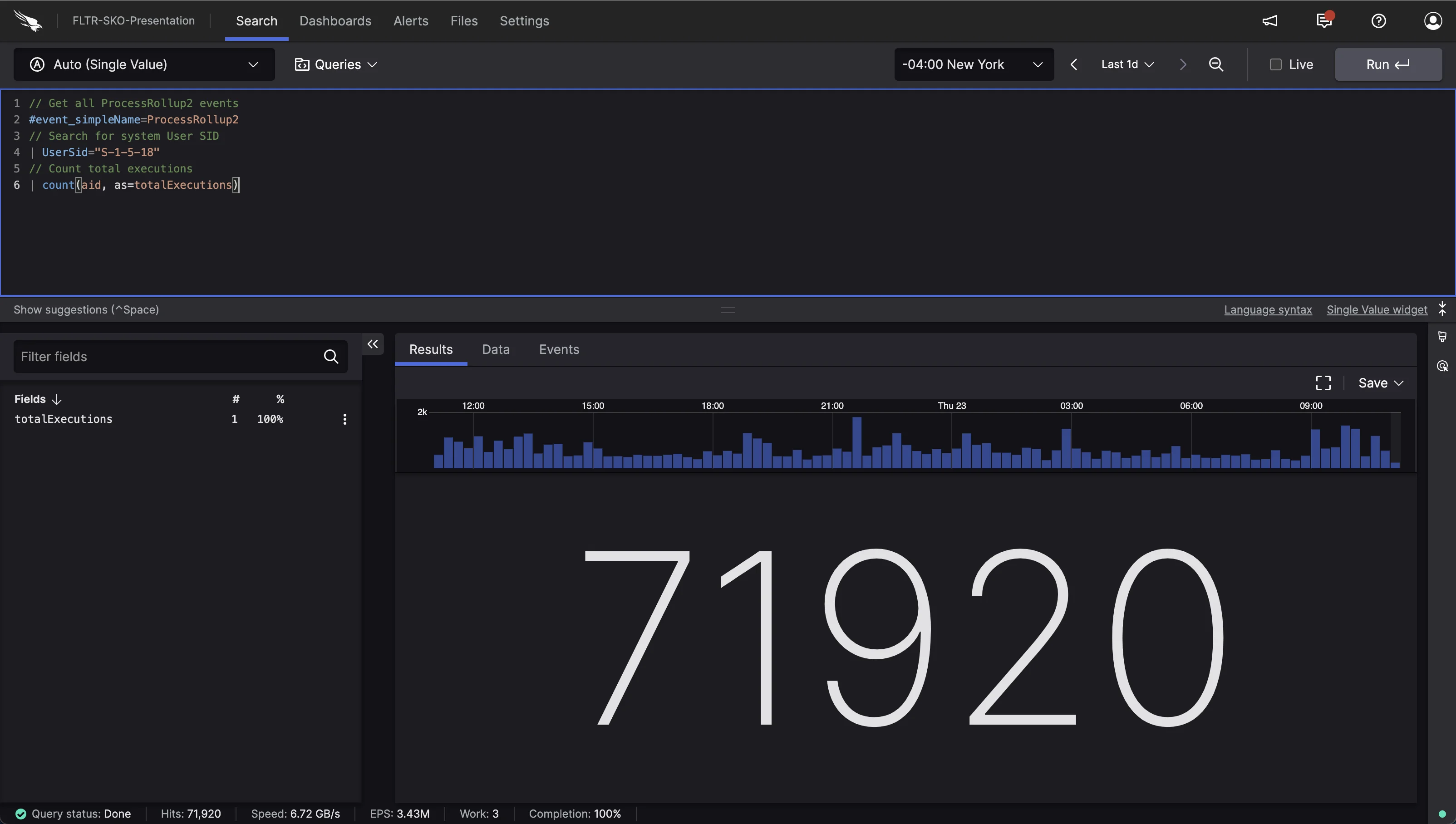Expand the Queries dropdown
This screenshot has height=824, width=1456.
pos(336,64)
